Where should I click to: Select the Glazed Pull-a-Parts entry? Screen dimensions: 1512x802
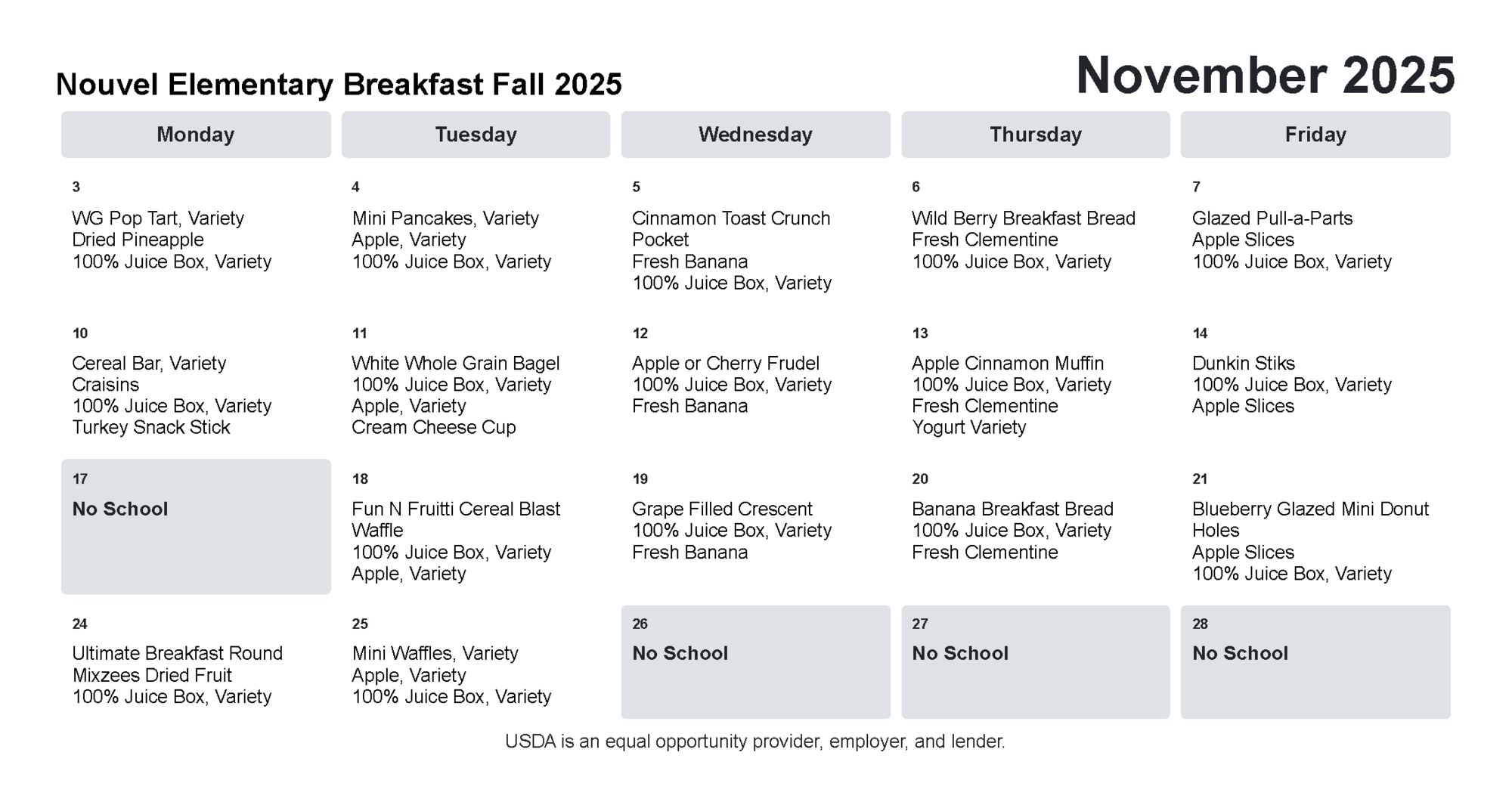[x=1272, y=218]
